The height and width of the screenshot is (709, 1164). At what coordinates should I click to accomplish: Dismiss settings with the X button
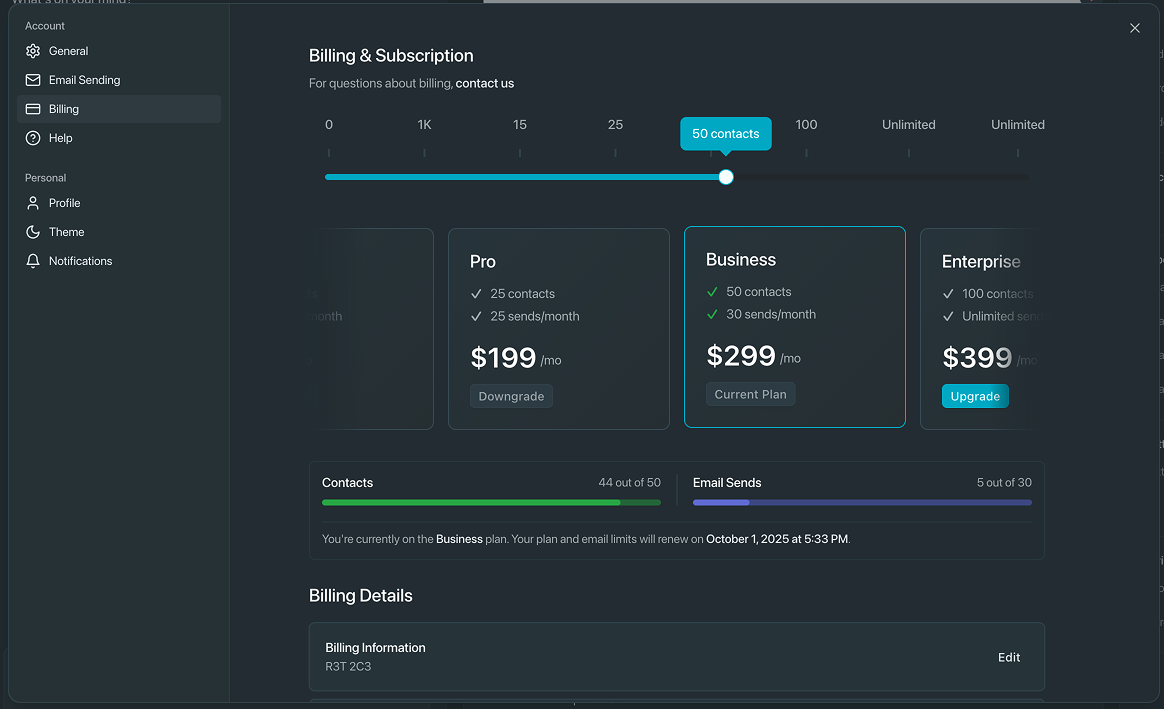(1135, 28)
